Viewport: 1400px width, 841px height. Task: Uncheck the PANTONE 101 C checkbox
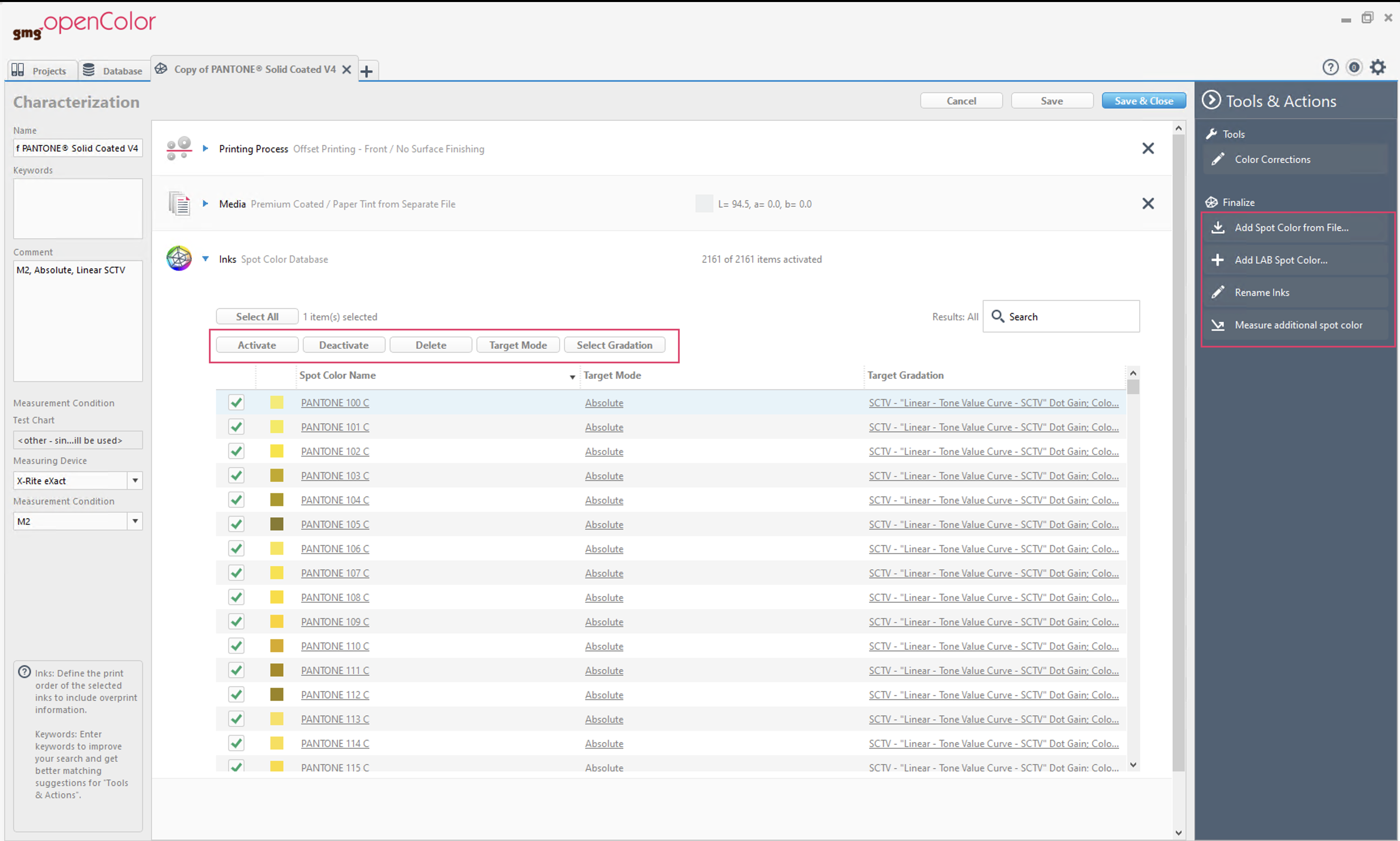coord(236,427)
